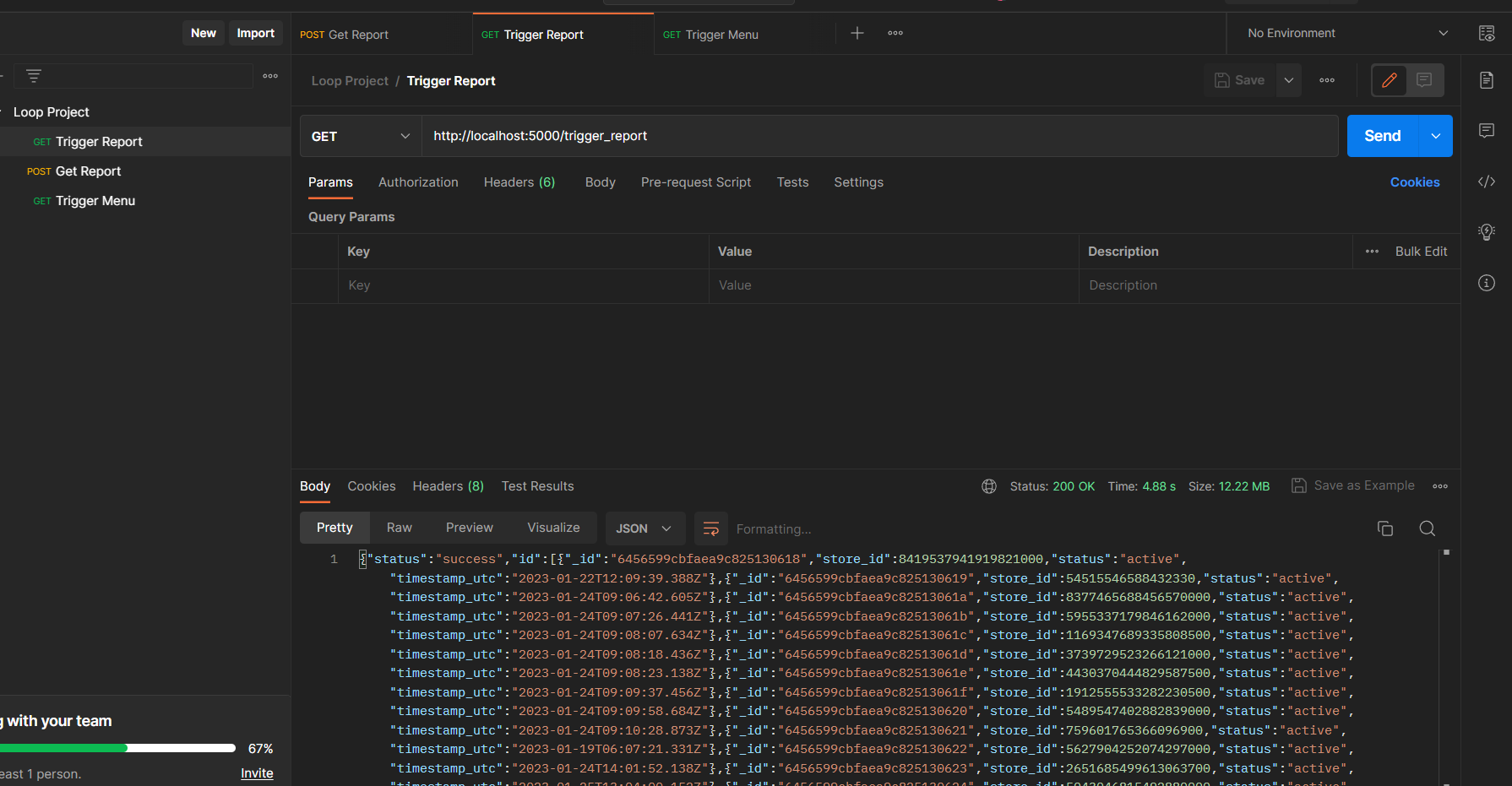Open the network information globe icon
1512x786 pixels.
coord(989,485)
